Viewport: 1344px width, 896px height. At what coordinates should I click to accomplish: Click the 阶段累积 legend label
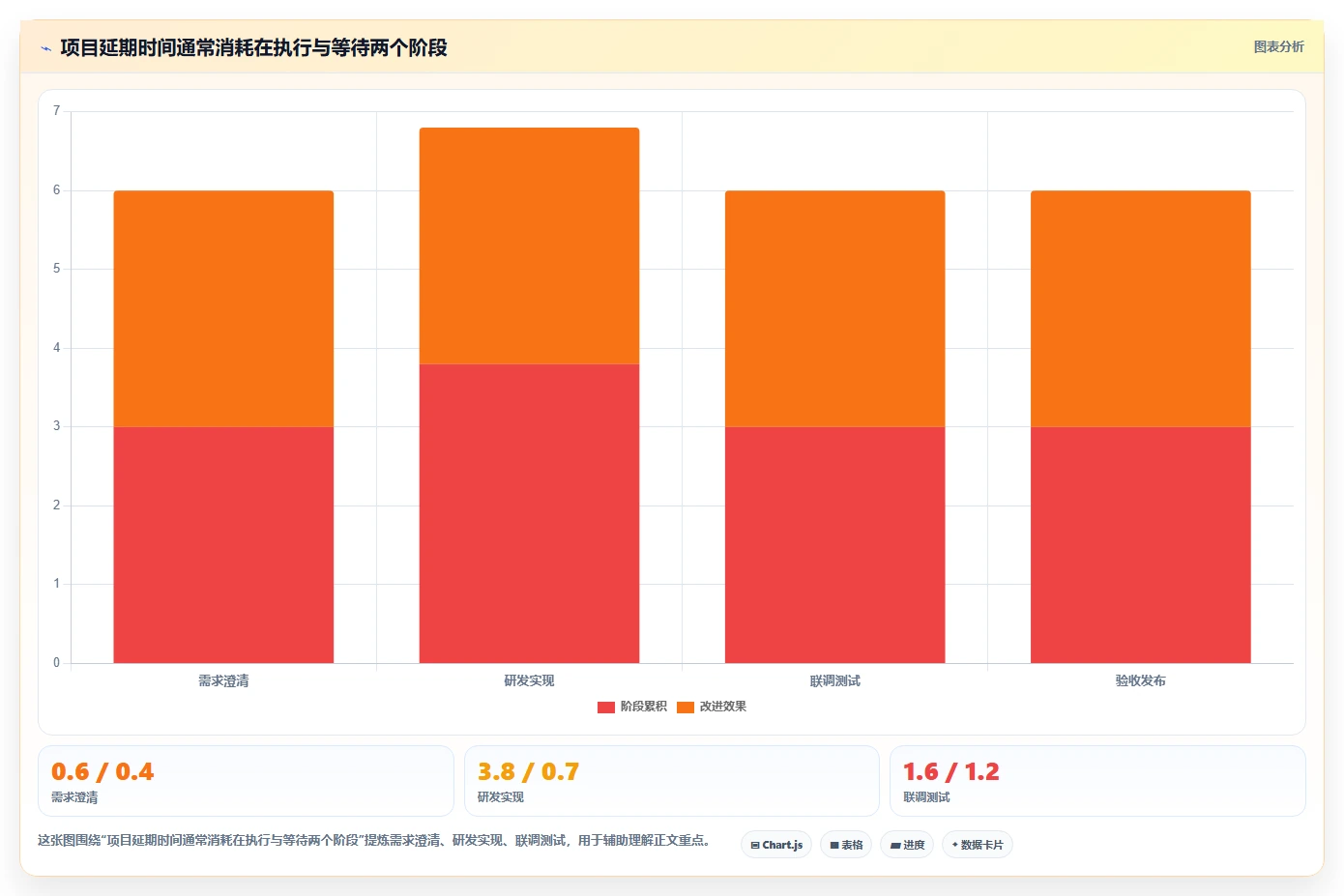[x=644, y=707]
